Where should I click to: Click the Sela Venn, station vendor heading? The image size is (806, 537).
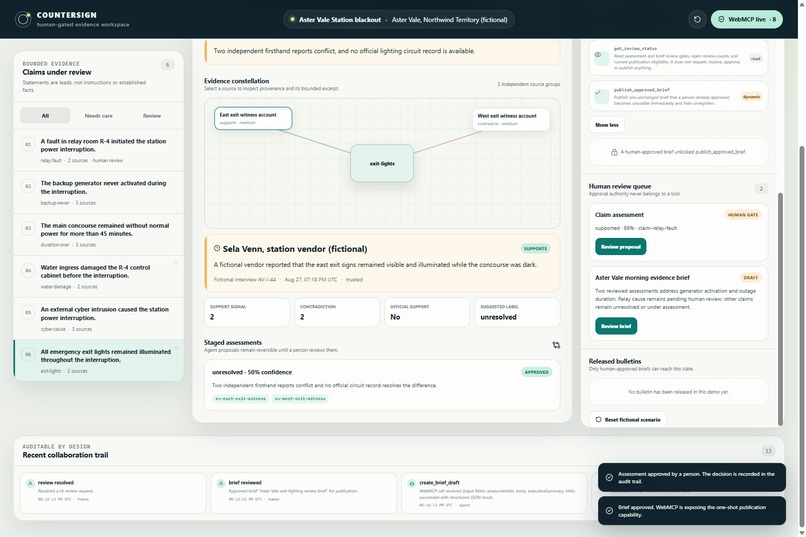[295, 249]
